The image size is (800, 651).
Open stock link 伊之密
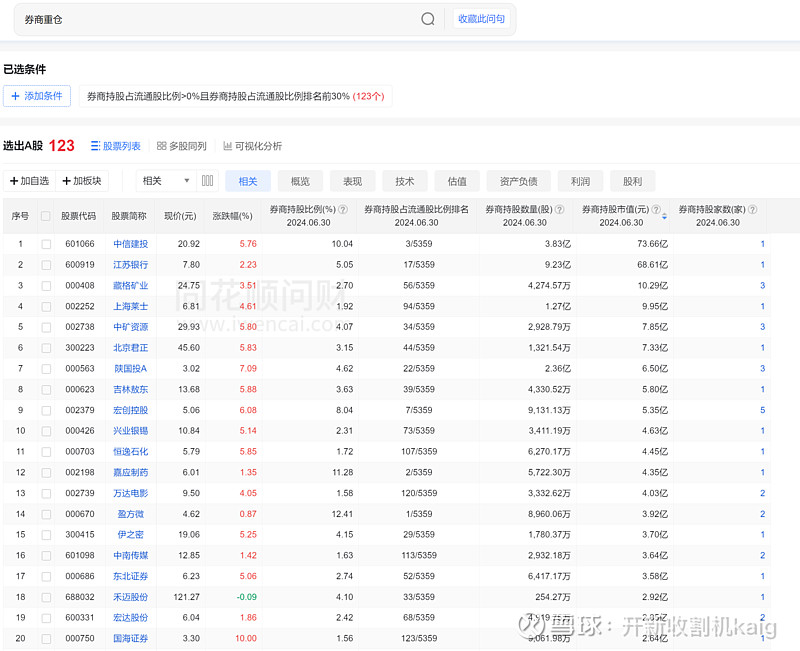(131, 535)
